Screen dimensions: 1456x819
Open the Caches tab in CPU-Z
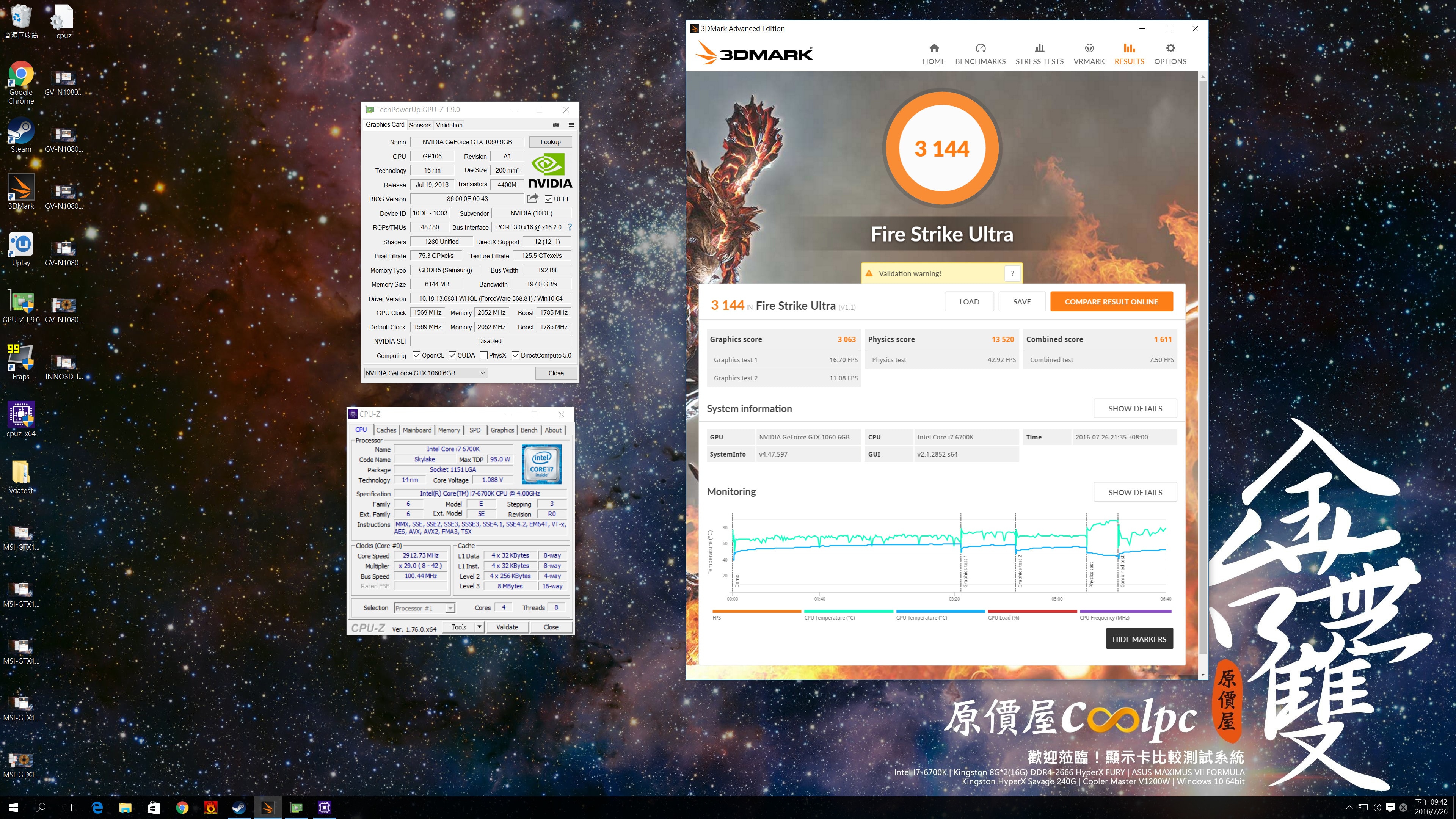point(386,430)
